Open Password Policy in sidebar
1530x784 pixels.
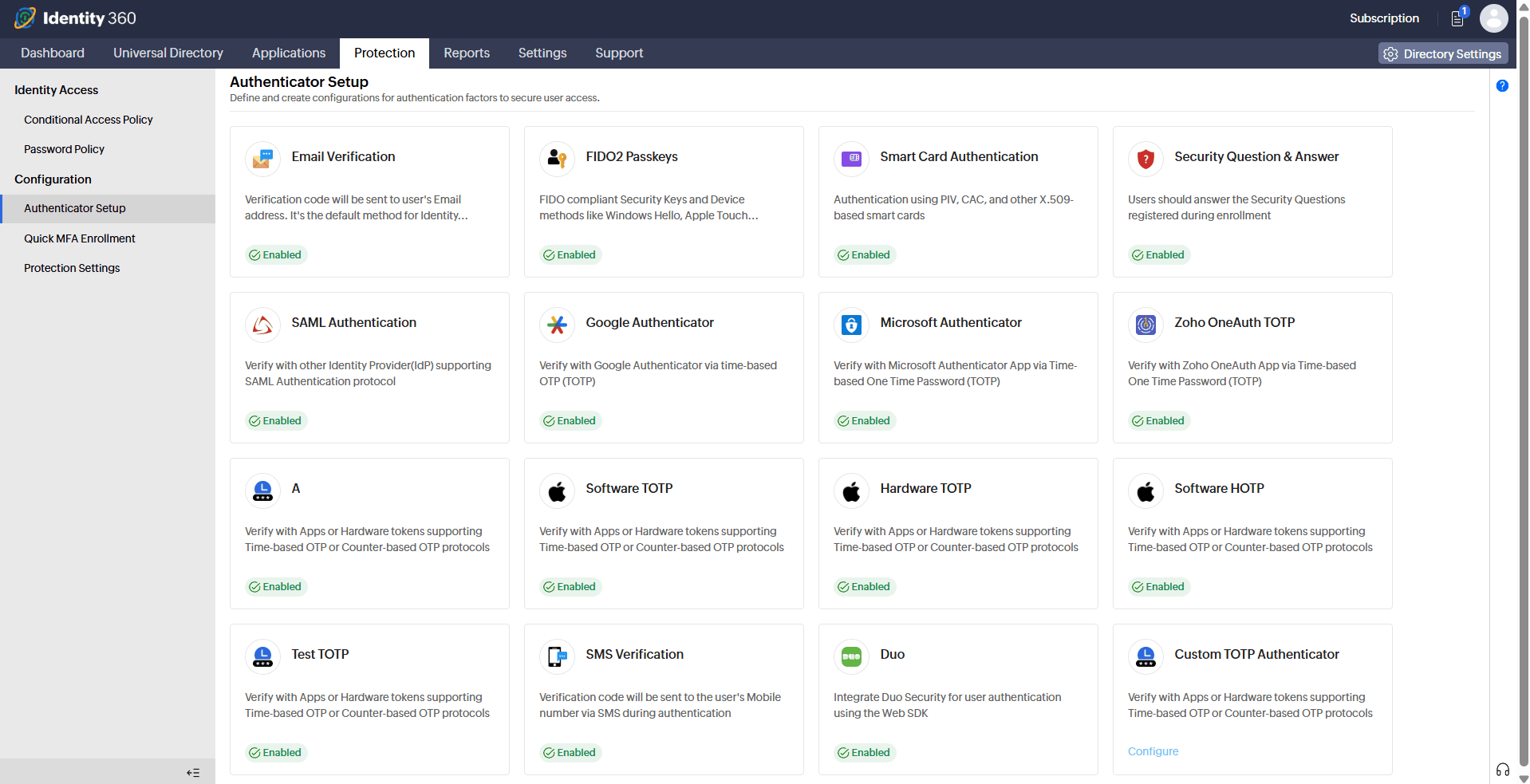[x=64, y=149]
